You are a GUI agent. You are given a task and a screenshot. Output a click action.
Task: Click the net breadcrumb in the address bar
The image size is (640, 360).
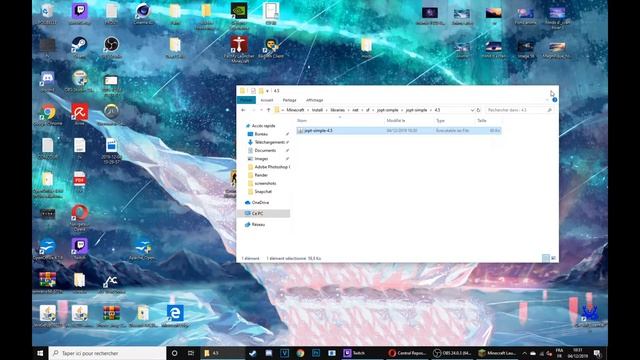(x=355, y=110)
